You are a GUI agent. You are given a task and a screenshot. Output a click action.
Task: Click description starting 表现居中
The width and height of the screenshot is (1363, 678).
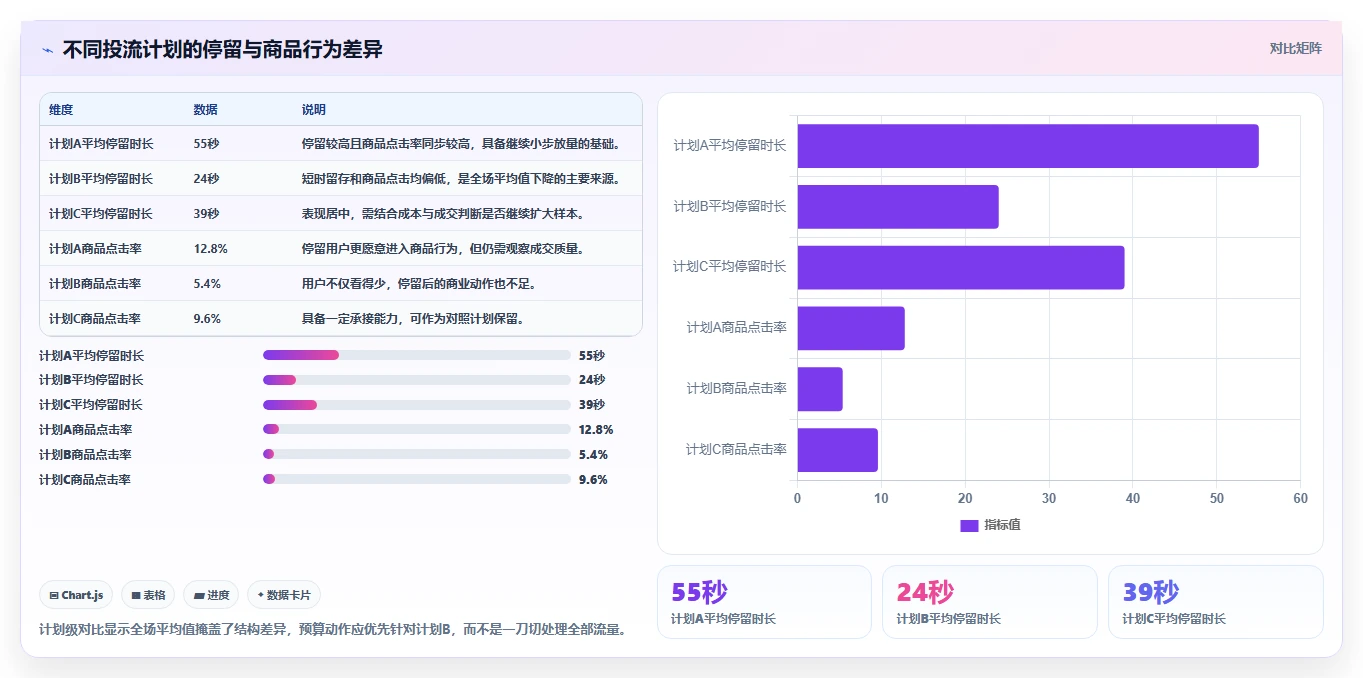click(x=443, y=214)
